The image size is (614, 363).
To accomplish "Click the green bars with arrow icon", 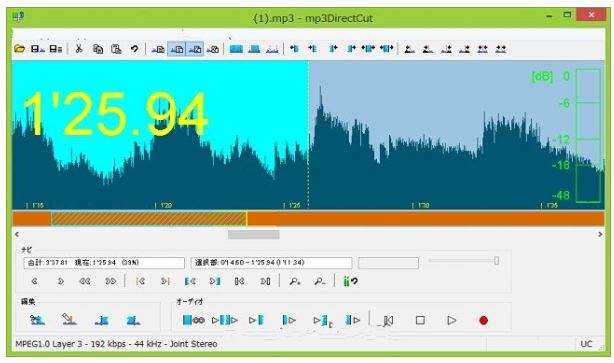I will coord(350,281).
